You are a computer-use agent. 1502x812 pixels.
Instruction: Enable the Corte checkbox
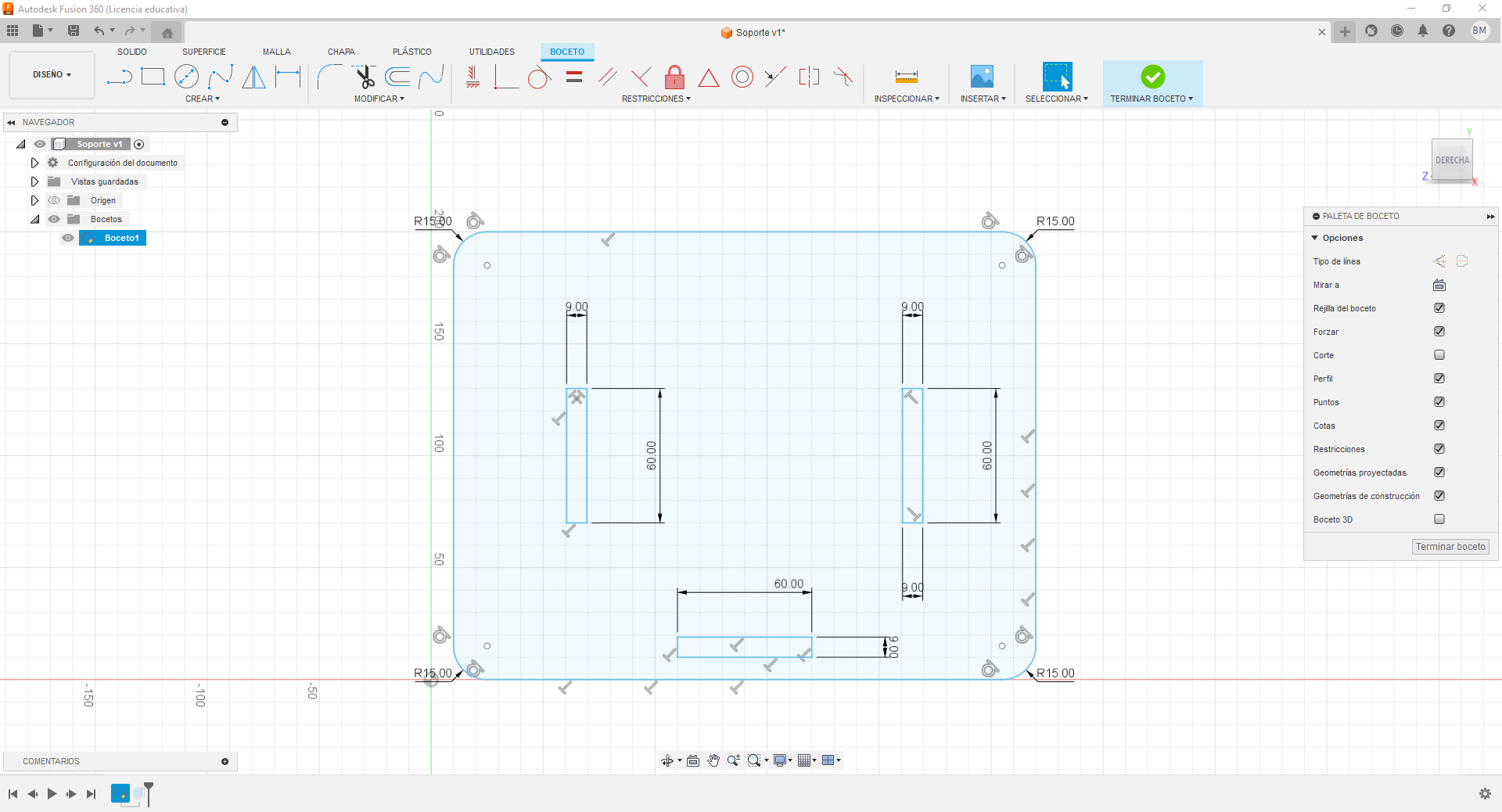tap(1439, 355)
